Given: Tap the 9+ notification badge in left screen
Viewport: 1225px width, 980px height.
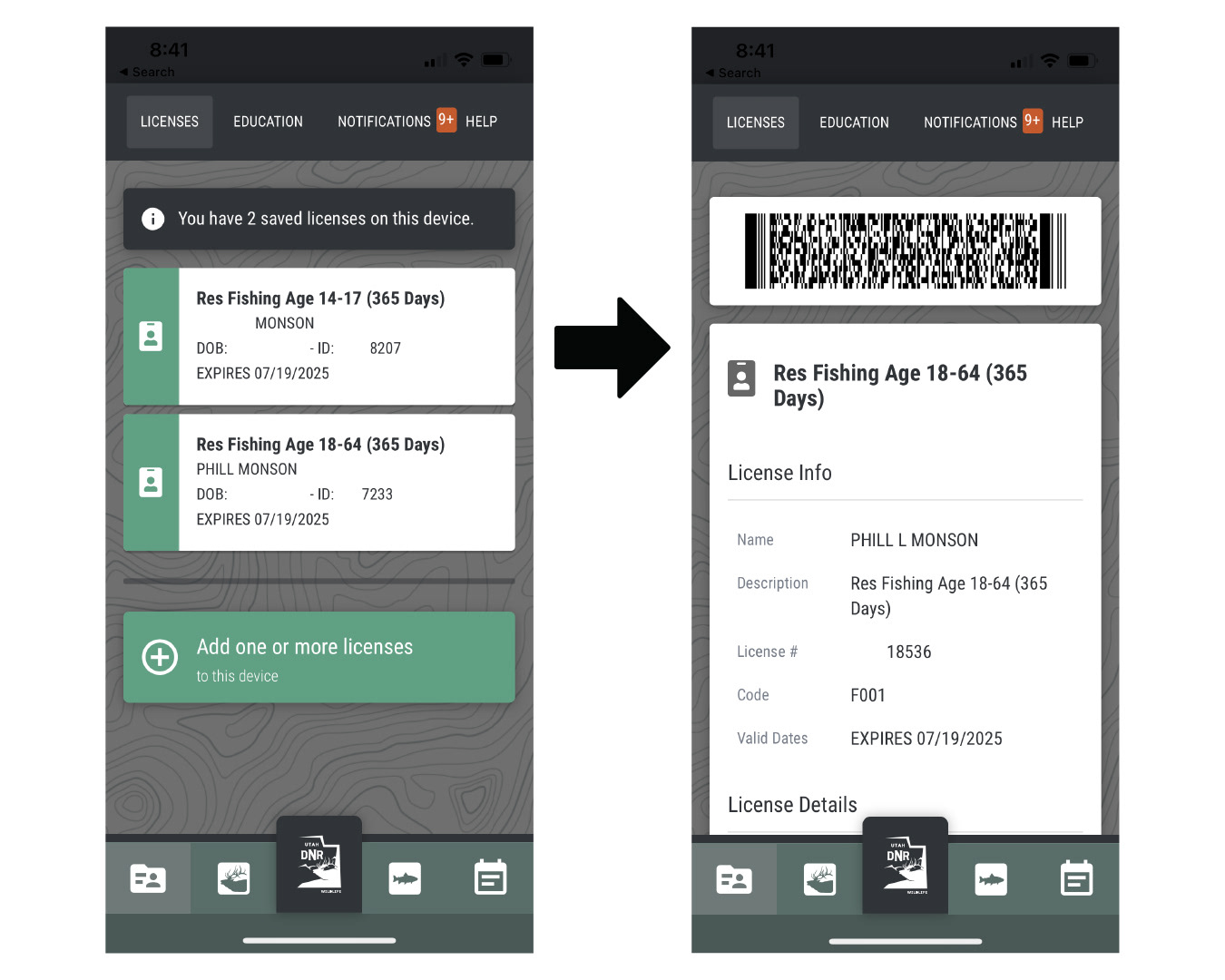Looking at the screenshot, I should pos(446,120).
